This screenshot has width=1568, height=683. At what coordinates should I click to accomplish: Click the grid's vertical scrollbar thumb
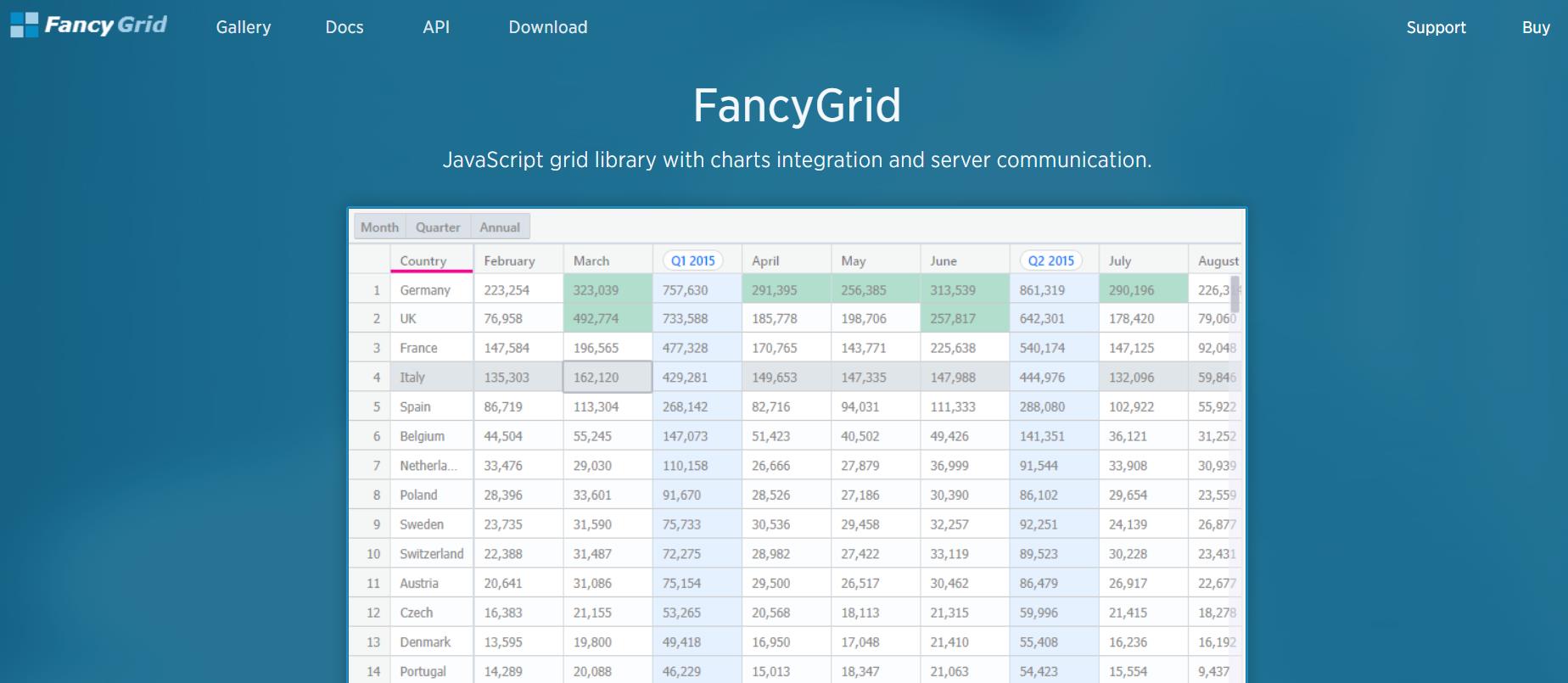point(1235,294)
